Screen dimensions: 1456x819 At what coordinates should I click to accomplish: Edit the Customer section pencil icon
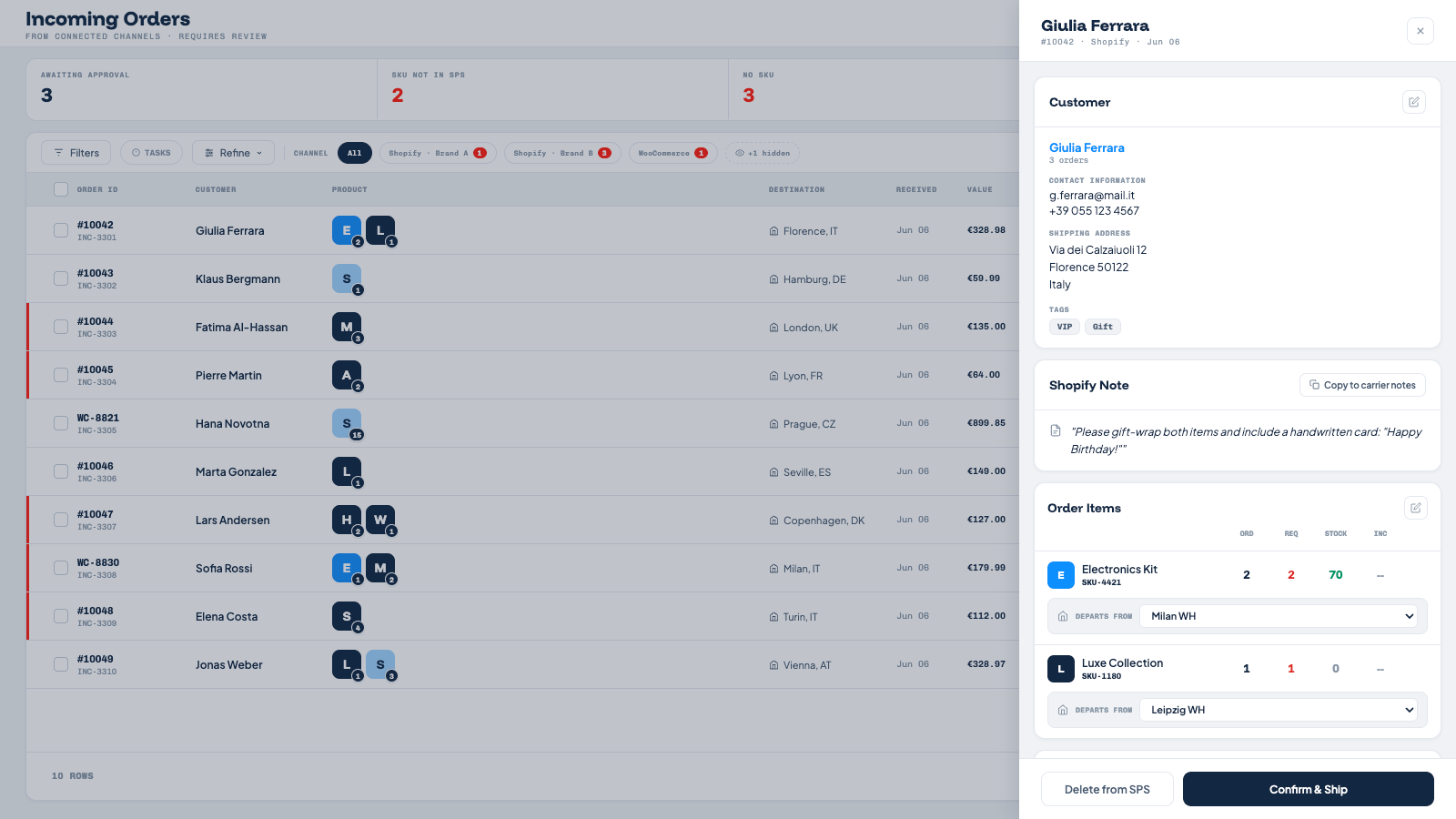click(x=1414, y=102)
